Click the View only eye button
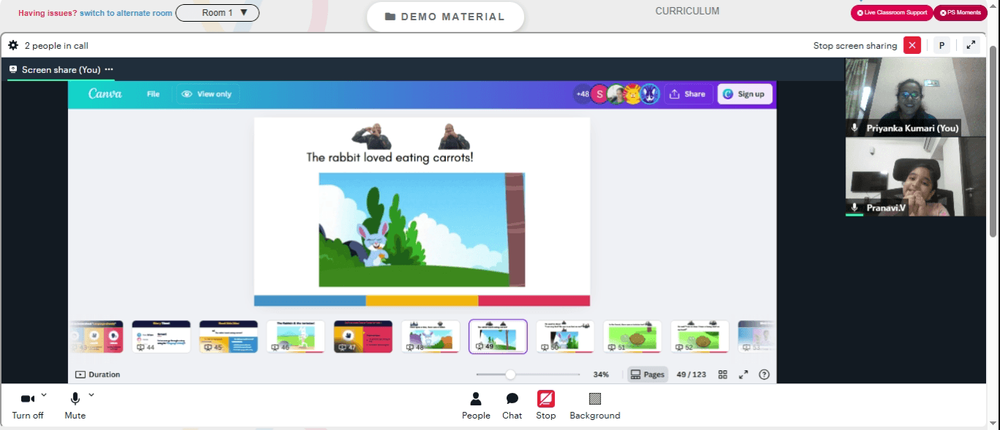 pos(207,94)
